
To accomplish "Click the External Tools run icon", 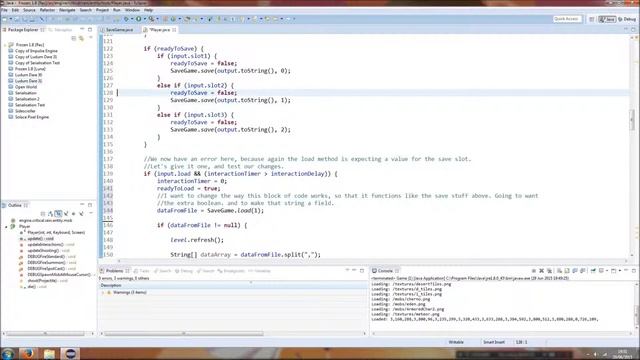I will coord(151,19).
